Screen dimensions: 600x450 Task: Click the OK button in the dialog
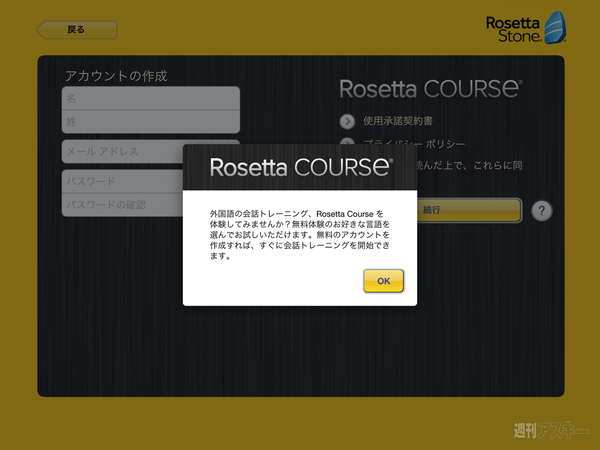click(x=383, y=281)
